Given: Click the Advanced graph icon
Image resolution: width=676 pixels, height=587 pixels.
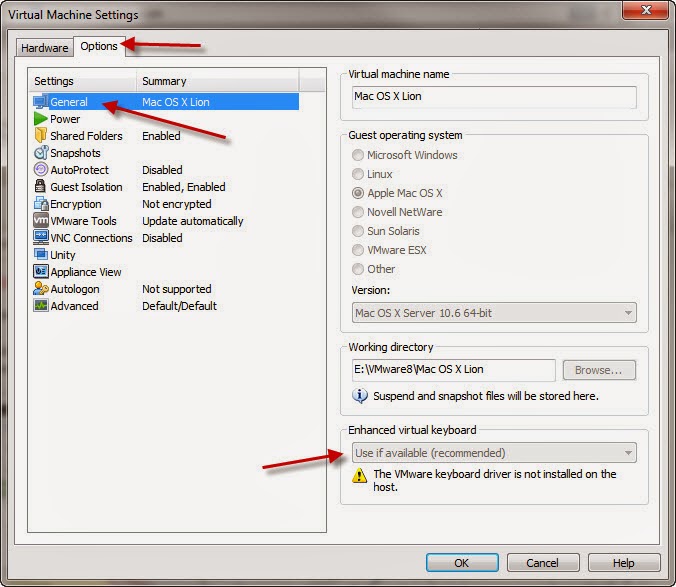Looking at the screenshot, I should (x=41, y=305).
